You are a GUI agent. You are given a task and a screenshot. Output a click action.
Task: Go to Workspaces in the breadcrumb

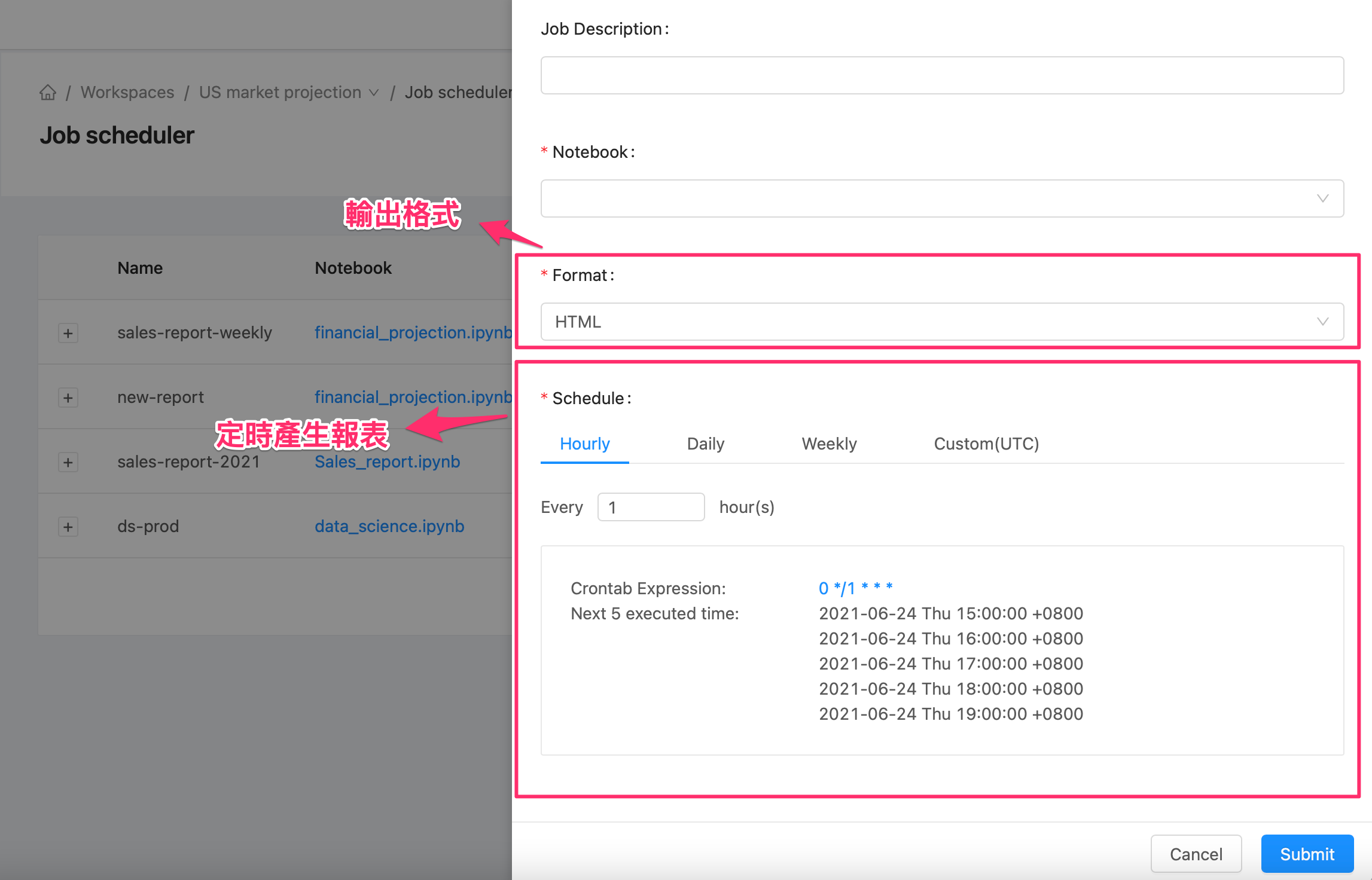pos(127,93)
